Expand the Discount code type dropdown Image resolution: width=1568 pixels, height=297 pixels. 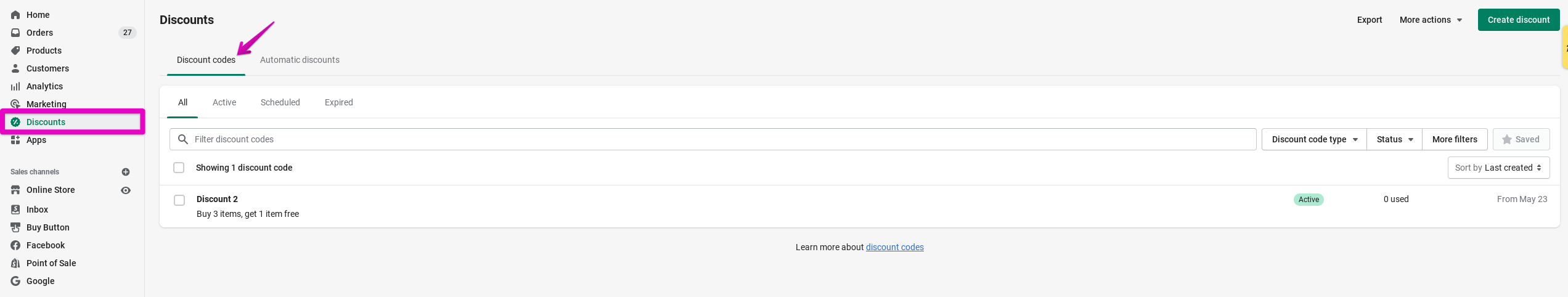click(x=1314, y=139)
